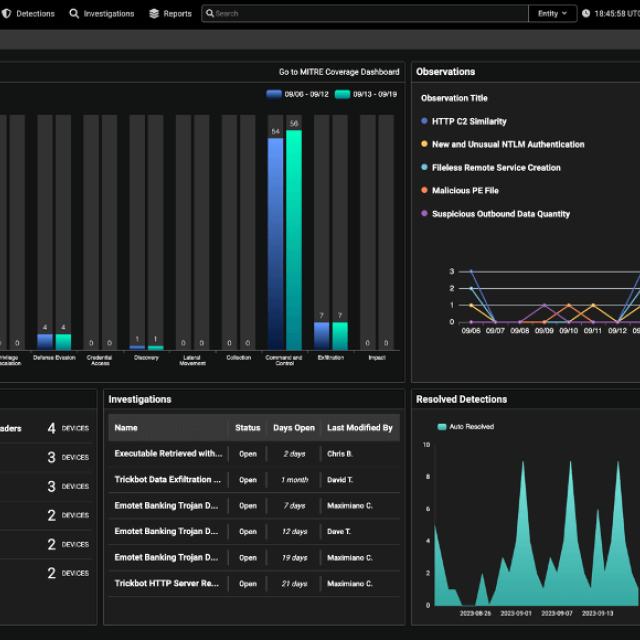
Task: Click the Investigations panel title
Action: 140,400
